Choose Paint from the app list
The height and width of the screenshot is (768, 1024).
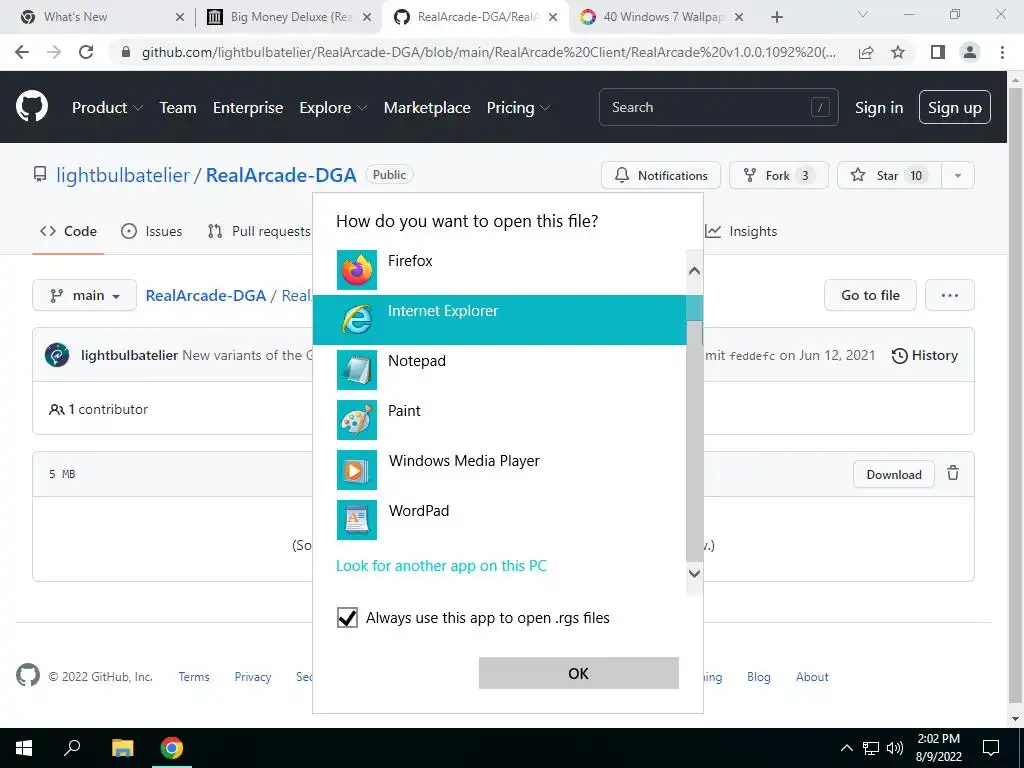pyautogui.click(x=500, y=420)
